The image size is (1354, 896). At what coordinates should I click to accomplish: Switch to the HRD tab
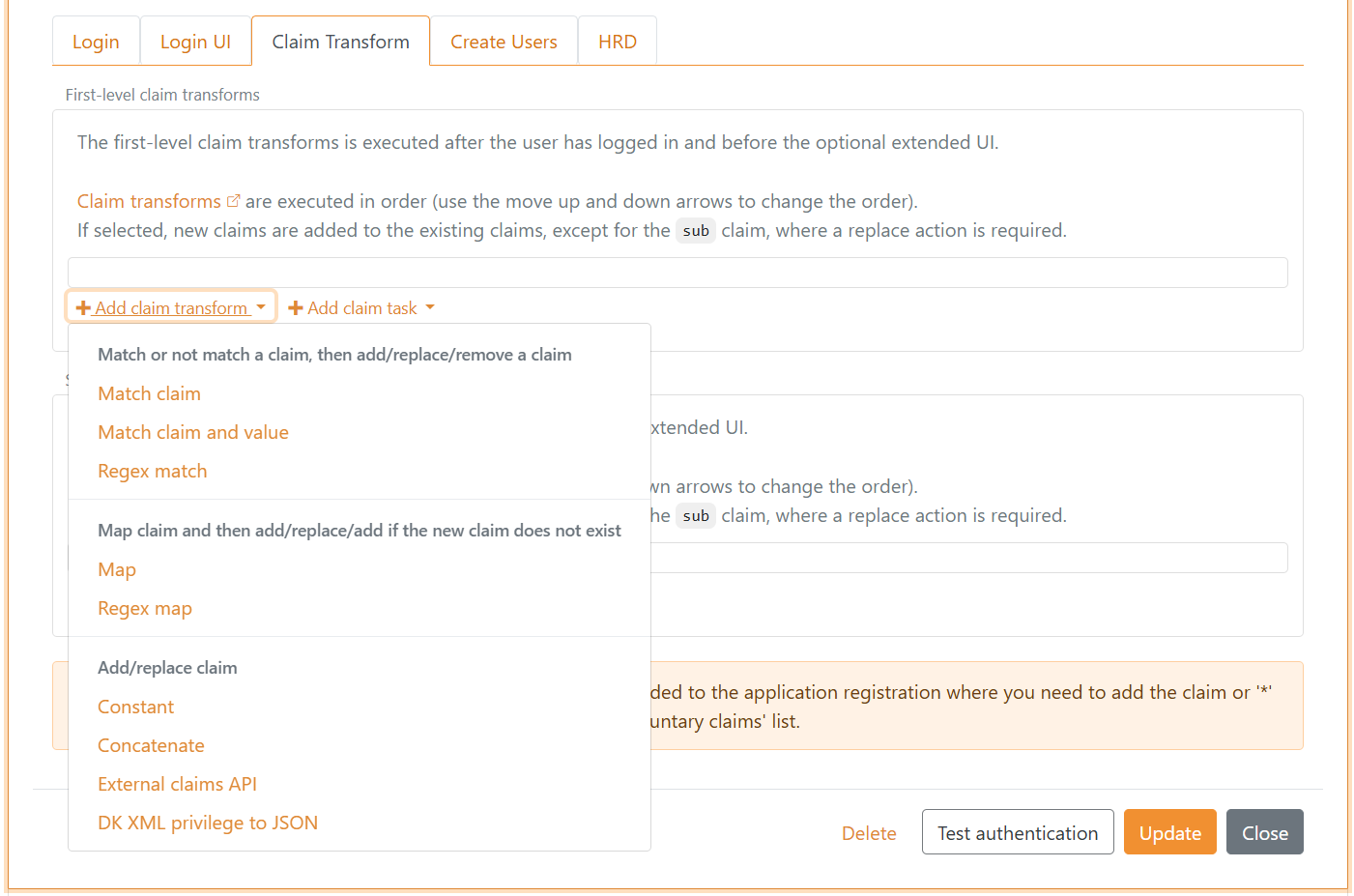pos(617,41)
